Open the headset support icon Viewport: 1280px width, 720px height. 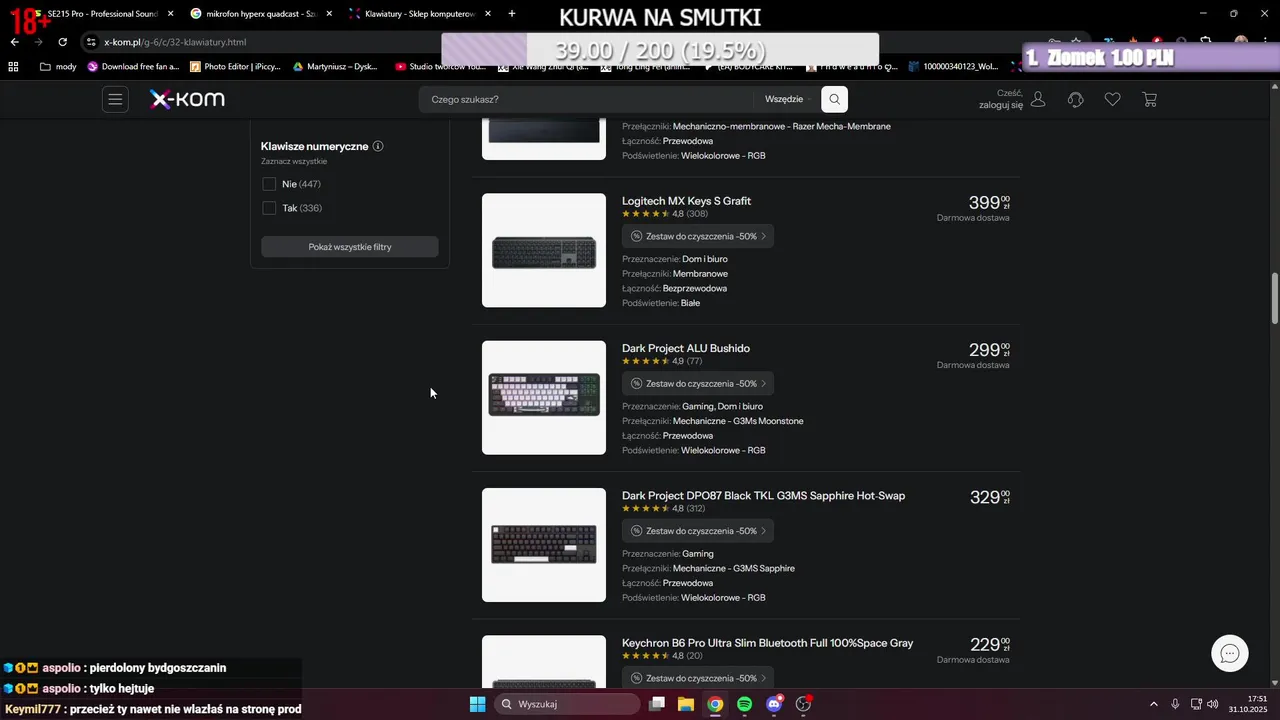[x=1076, y=99]
